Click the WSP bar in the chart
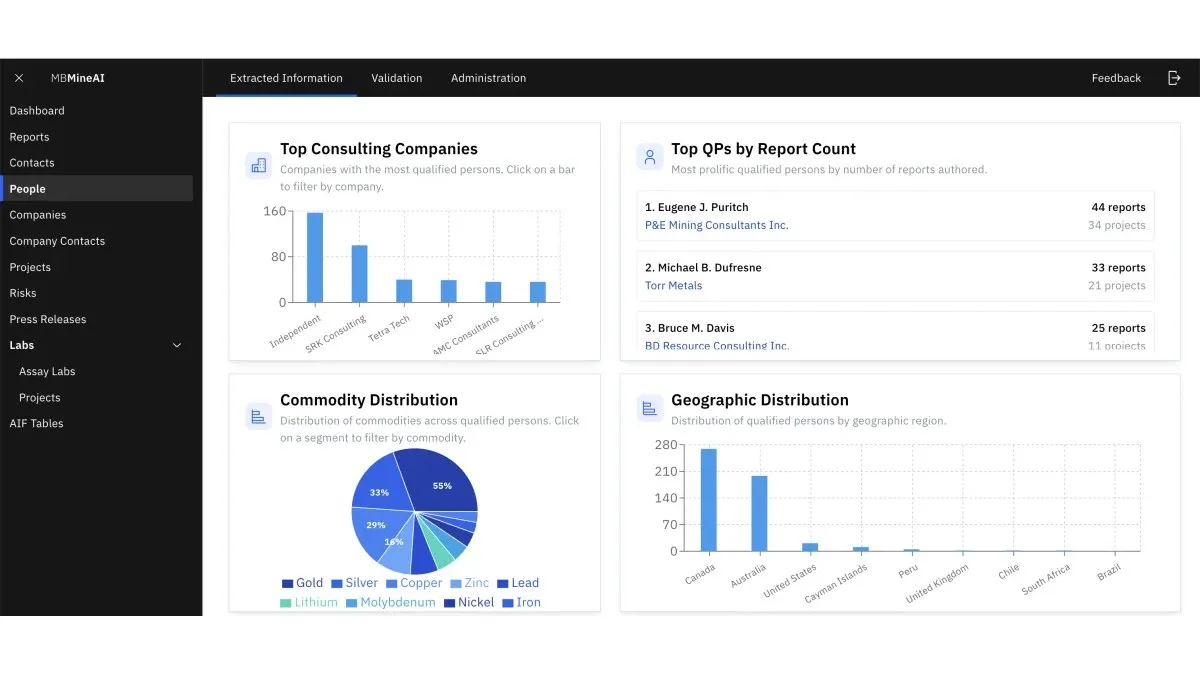This screenshot has width=1200, height=675. pyautogui.click(x=449, y=291)
